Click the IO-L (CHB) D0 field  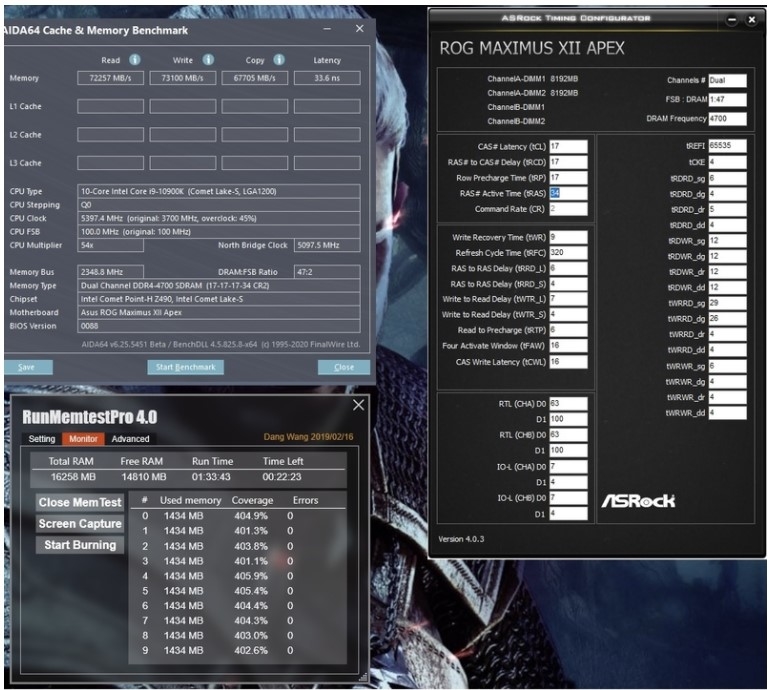pos(568,498)
